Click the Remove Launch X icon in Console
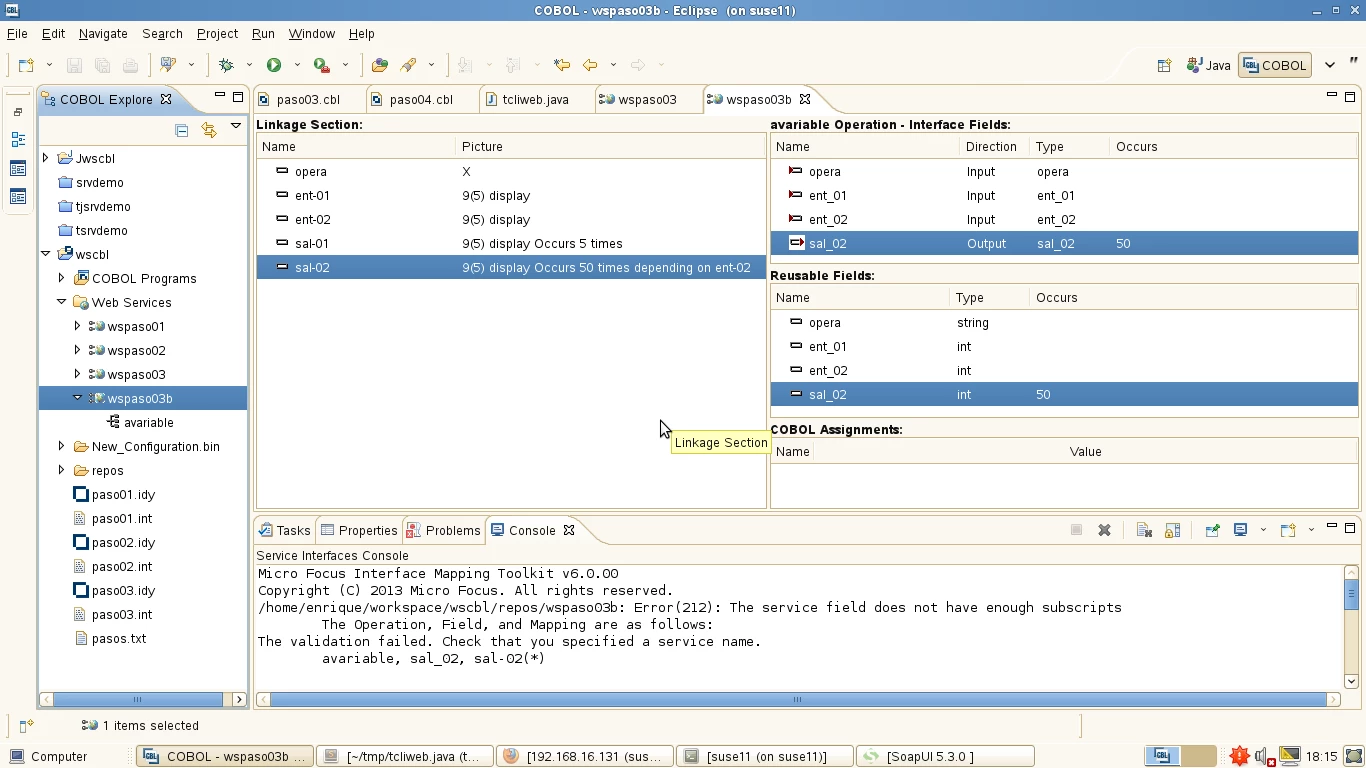Image resolution: width=1366 pixels, height=768 pixels. [1104, 530]
